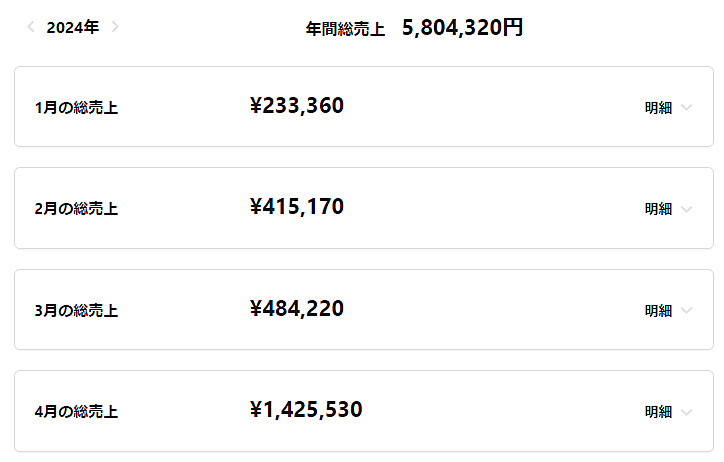Image resolution: width=724 pixels, height=462 pixels.
Task: Click January's amount ¥233,360
Action: point(297,106)
